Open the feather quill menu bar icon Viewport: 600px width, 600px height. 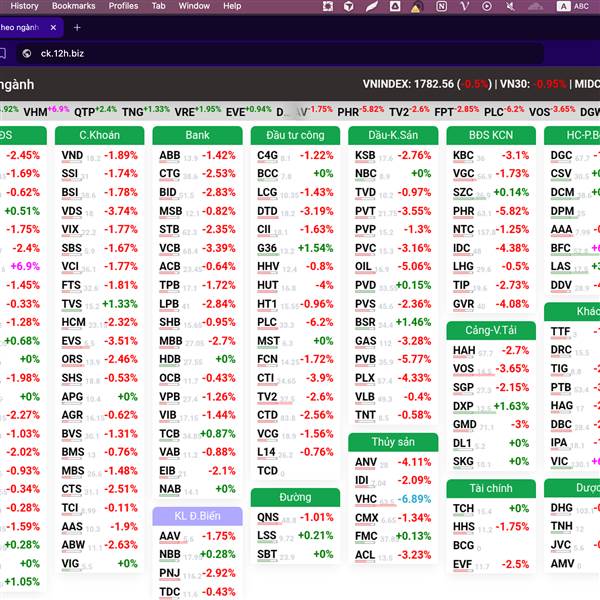(371, 6)
